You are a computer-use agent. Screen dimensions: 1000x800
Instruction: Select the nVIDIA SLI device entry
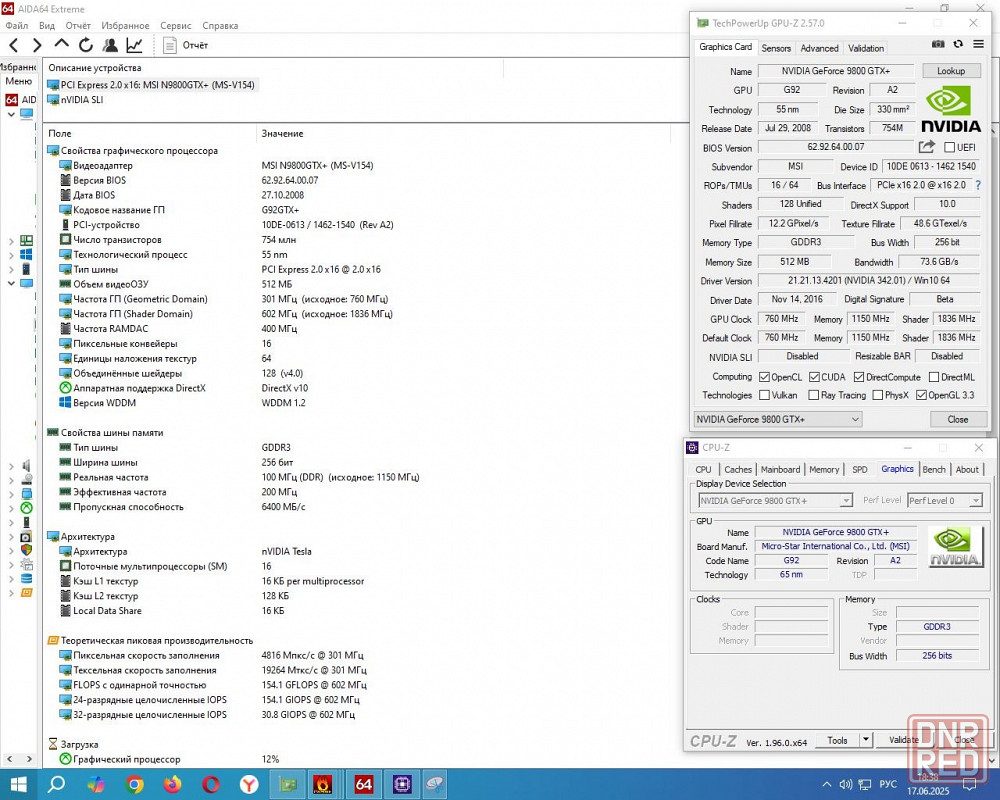coord(75,100)
